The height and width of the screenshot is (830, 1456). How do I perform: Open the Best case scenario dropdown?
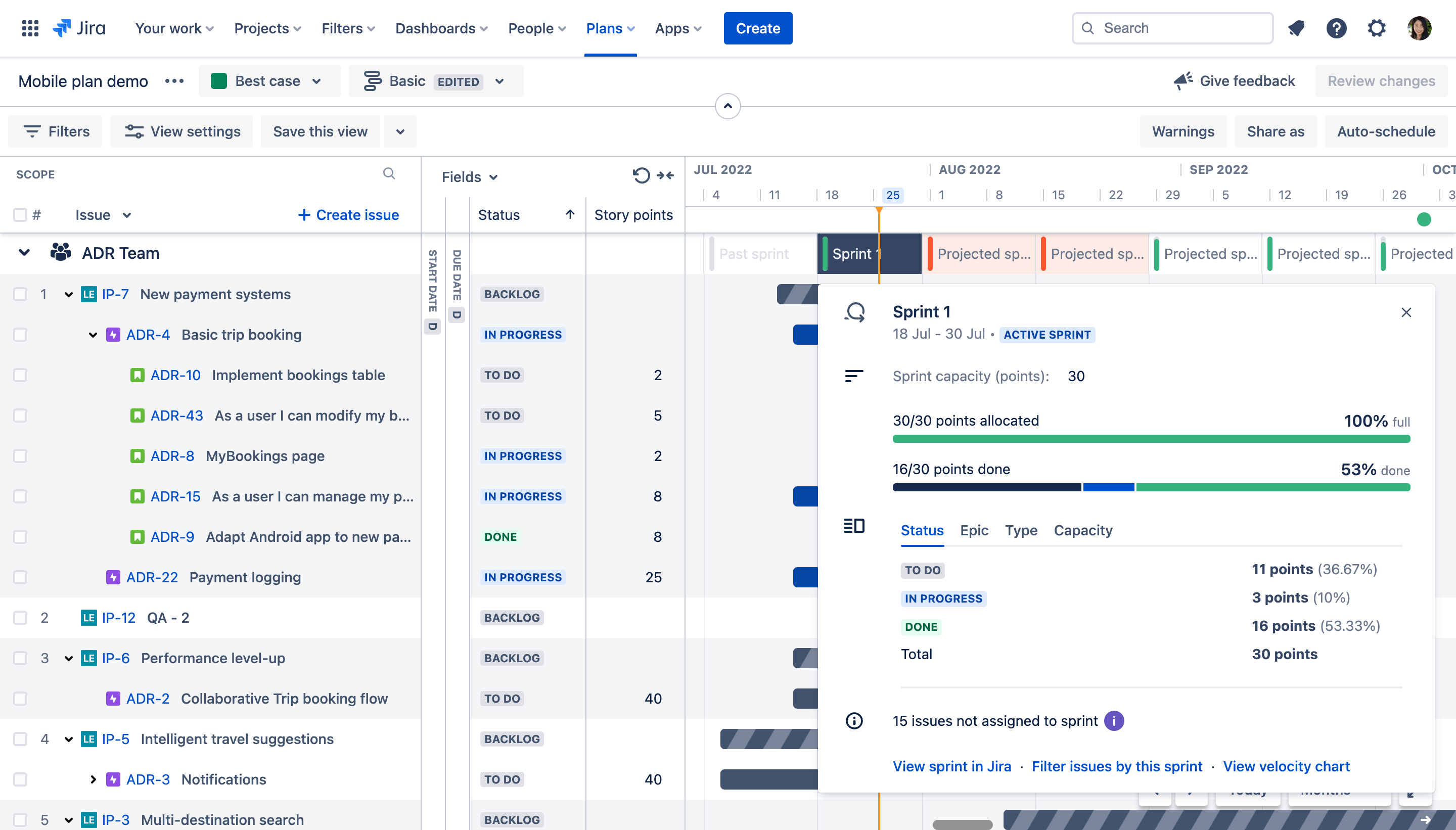click(268, 81)
